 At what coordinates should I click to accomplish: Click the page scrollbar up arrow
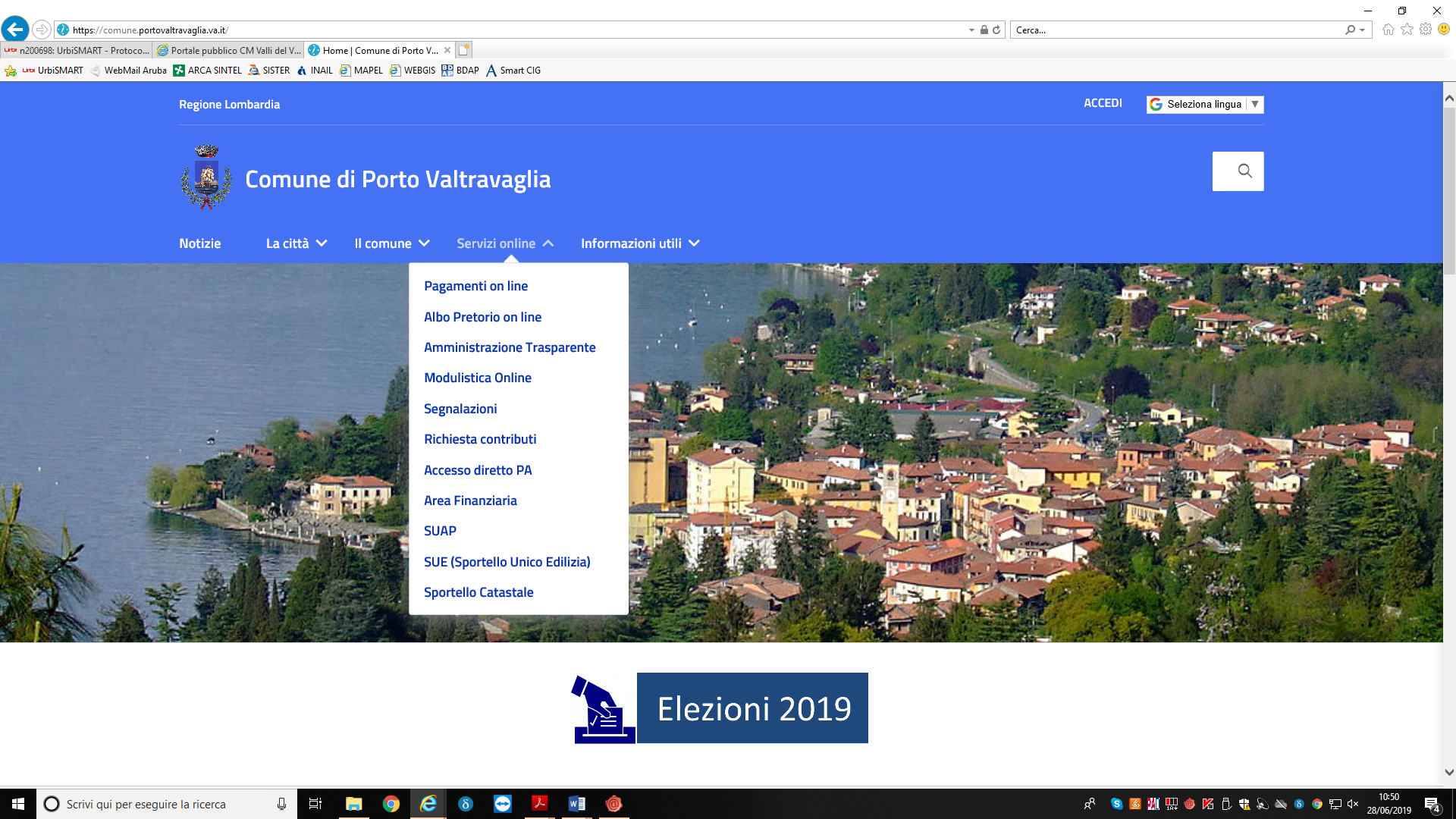[1449, 99]
